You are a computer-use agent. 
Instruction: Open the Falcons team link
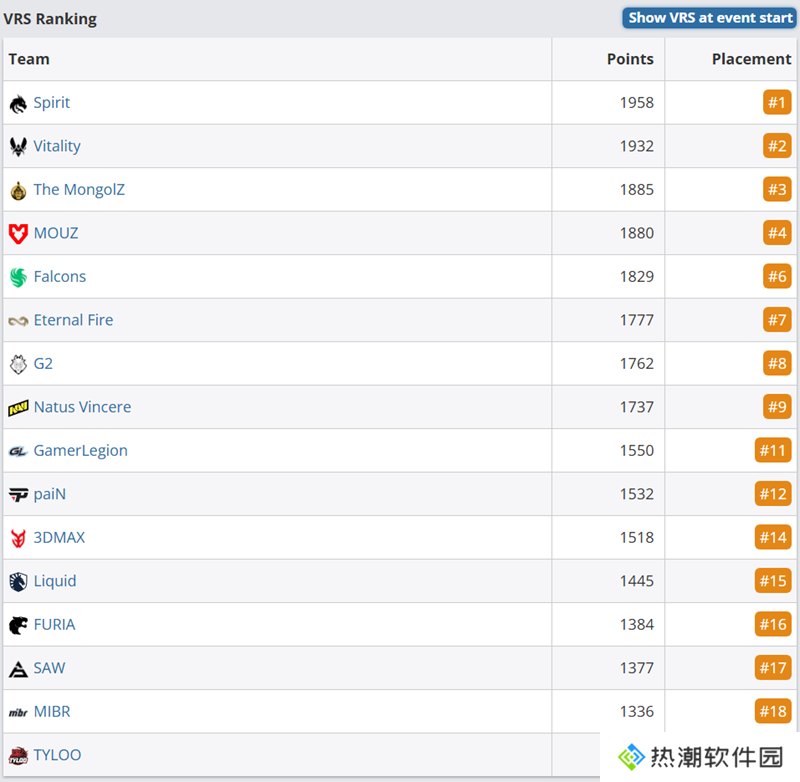60,276
